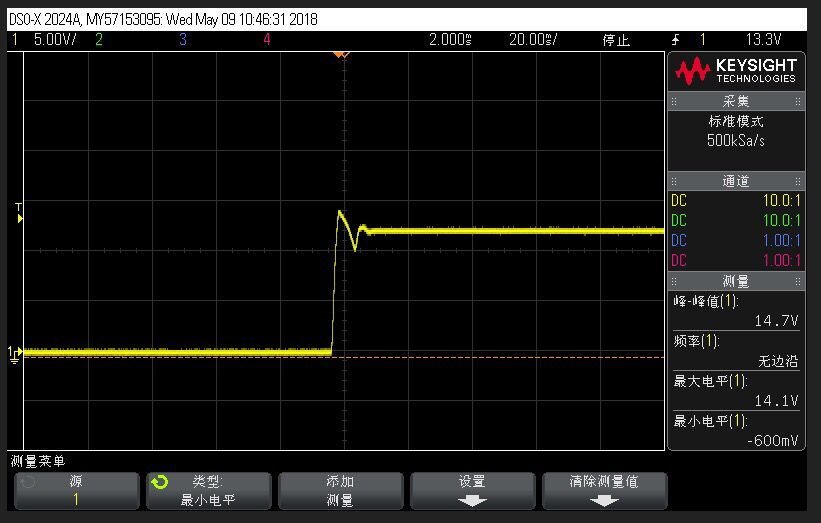821x523 pixels.
Task: Open the 源 source selection softkey
Action: (x=76, y=491)
